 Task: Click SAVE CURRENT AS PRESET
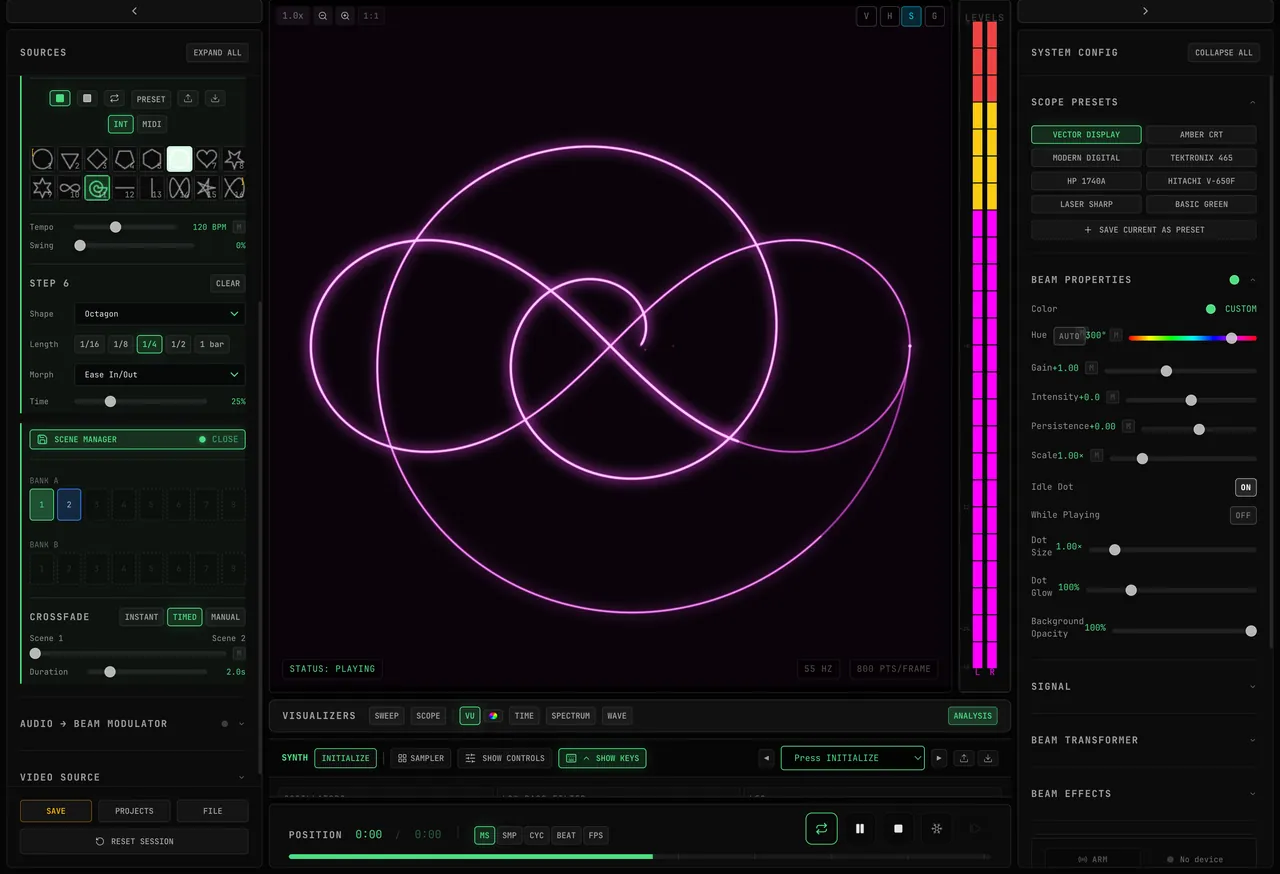(1144, 230)
